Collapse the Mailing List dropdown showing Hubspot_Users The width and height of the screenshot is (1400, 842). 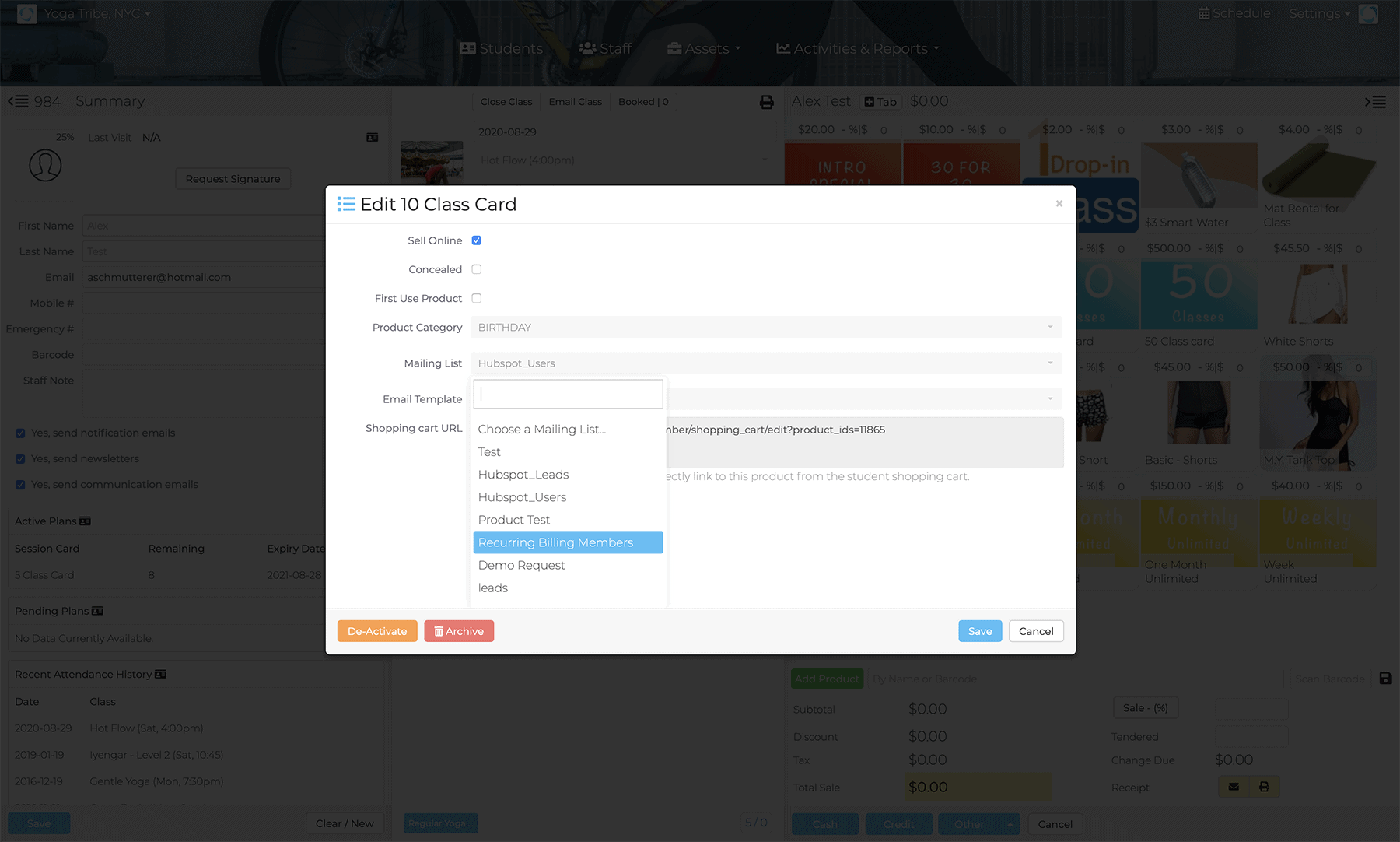(766, 363)
